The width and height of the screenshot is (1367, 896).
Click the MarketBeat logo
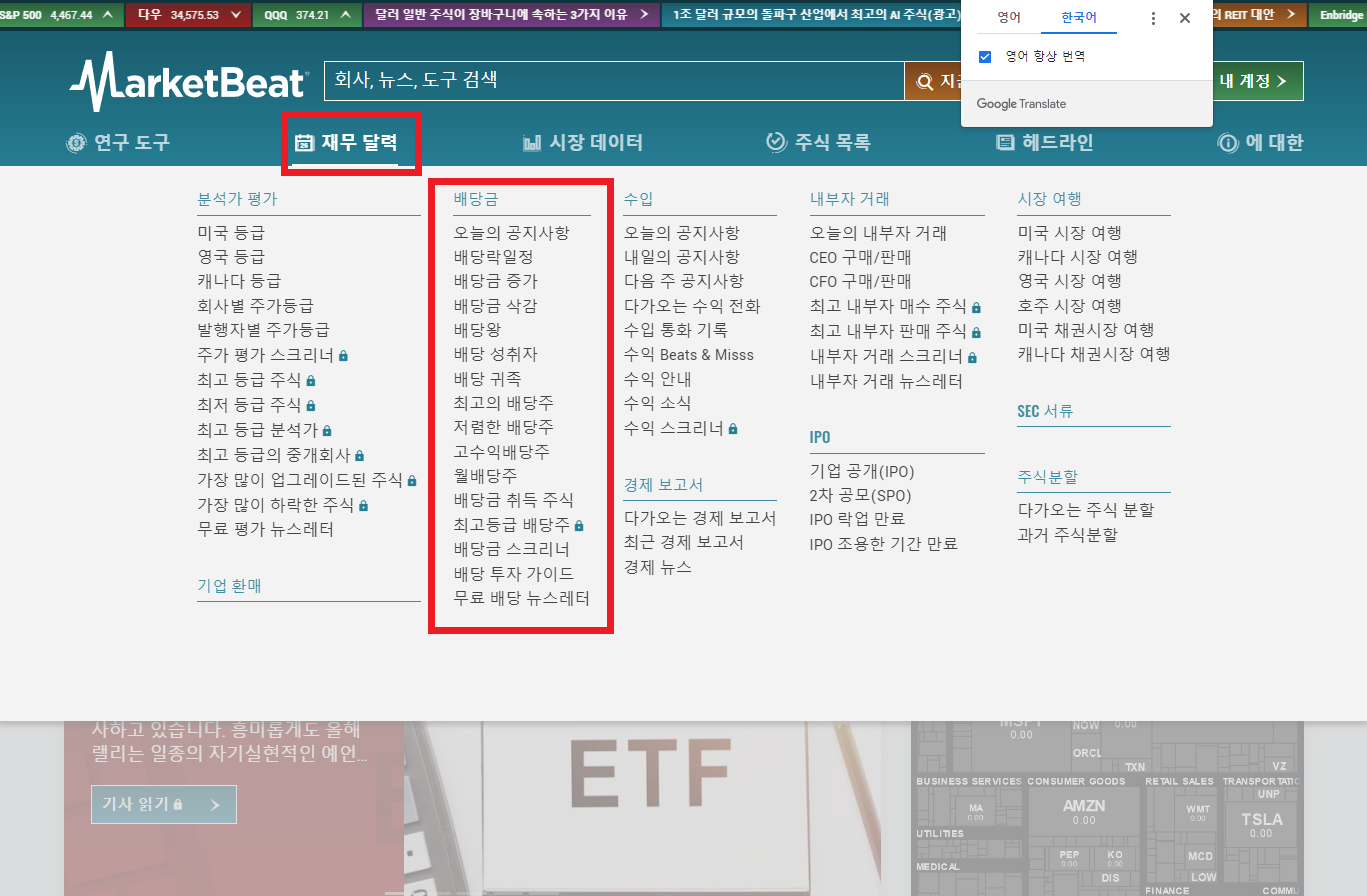tap(190, 81)
